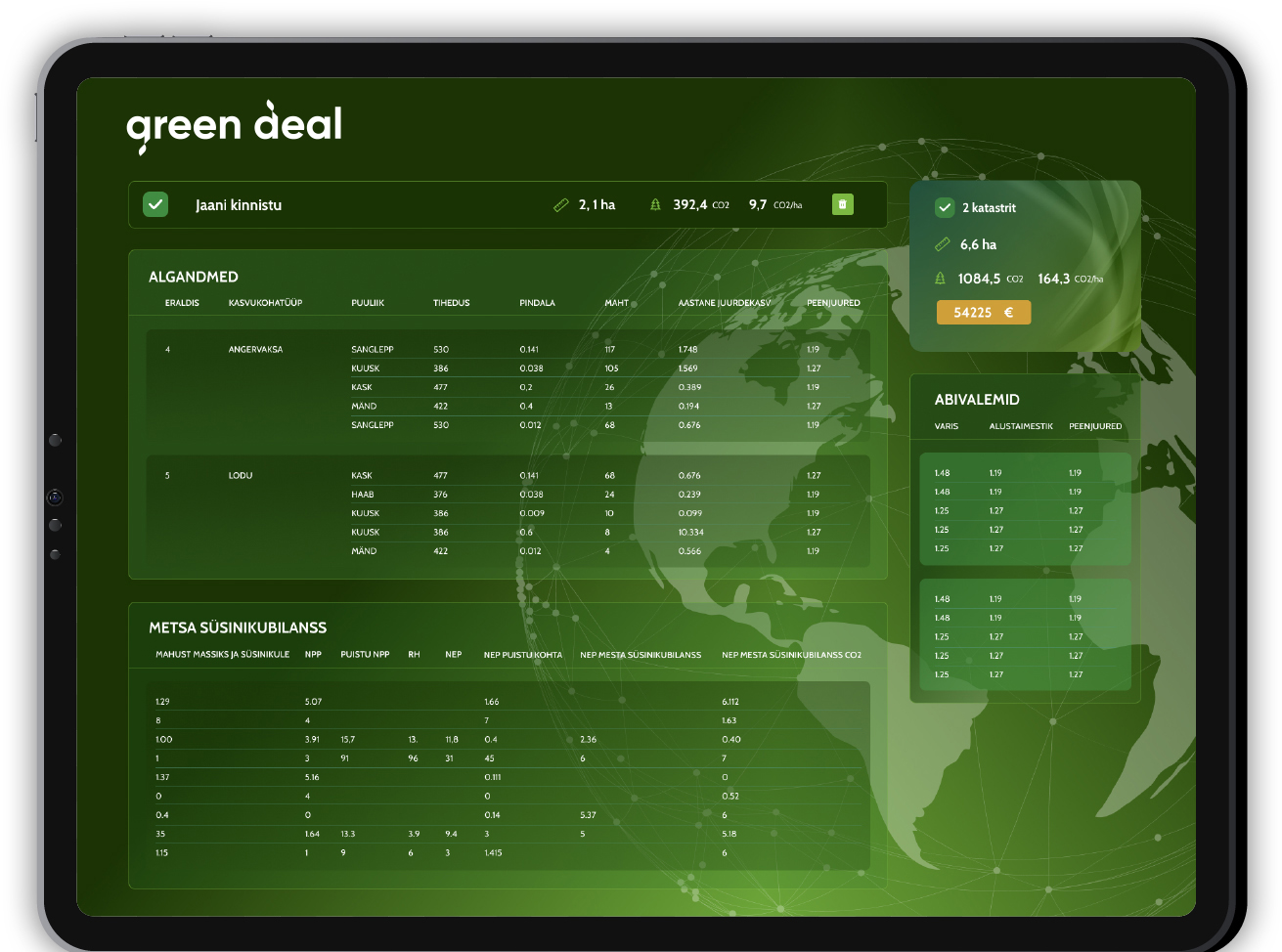Select the LODU site type cell
Image resolution: width=1282 pixels, height=952 pixels.
241,475
